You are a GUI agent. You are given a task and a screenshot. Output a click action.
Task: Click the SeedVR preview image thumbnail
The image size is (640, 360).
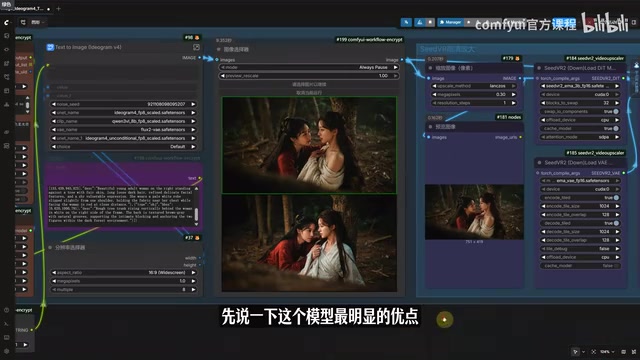(x=474, y=212)
